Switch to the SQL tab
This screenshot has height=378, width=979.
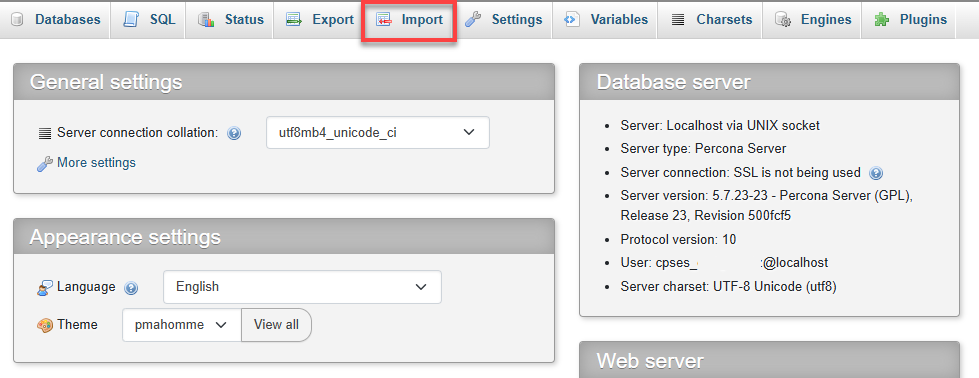coord(148,20)
